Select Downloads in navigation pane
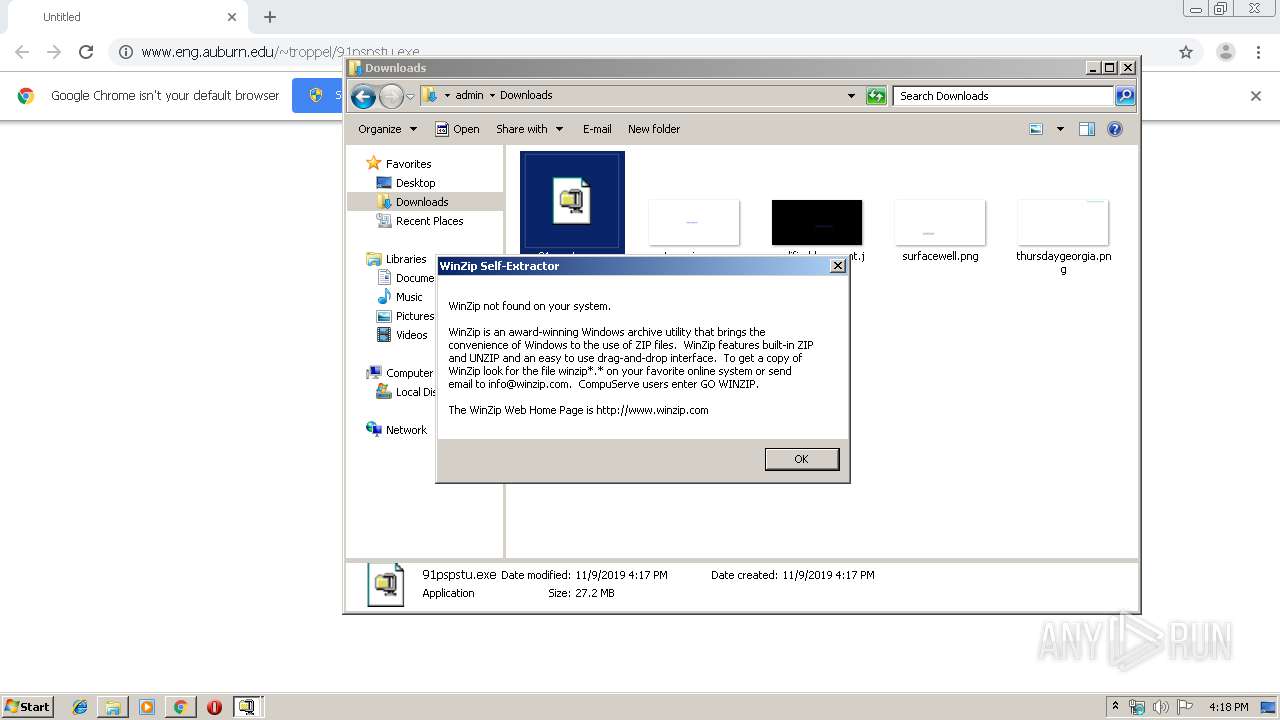Viewport: 1280px width, 720px height. [413, 202]
